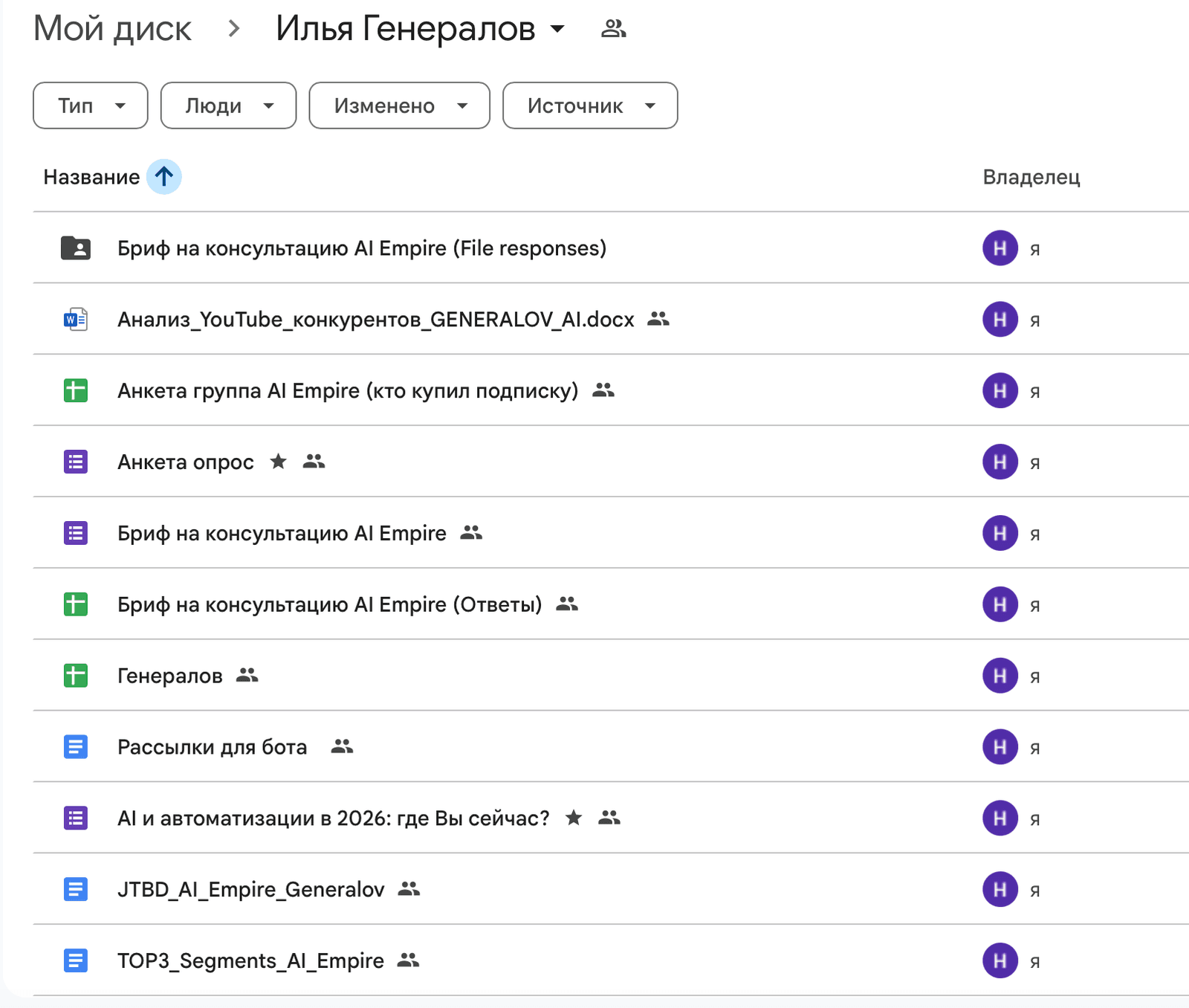Screen dimensions: 1189x1008
Task: Open the Люди filter dropdown
Action: [x=228, y=106]
